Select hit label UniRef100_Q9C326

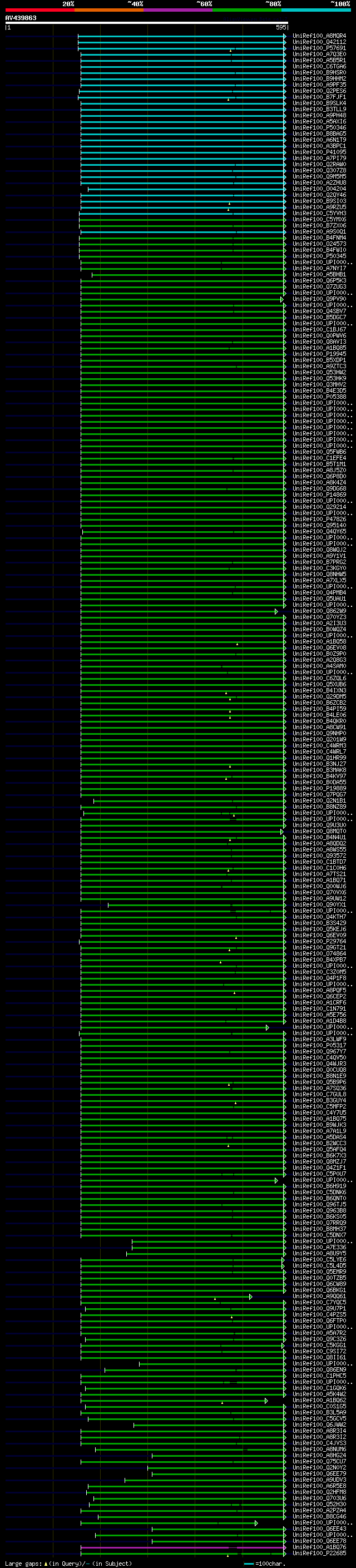[x=319, y=1339]
